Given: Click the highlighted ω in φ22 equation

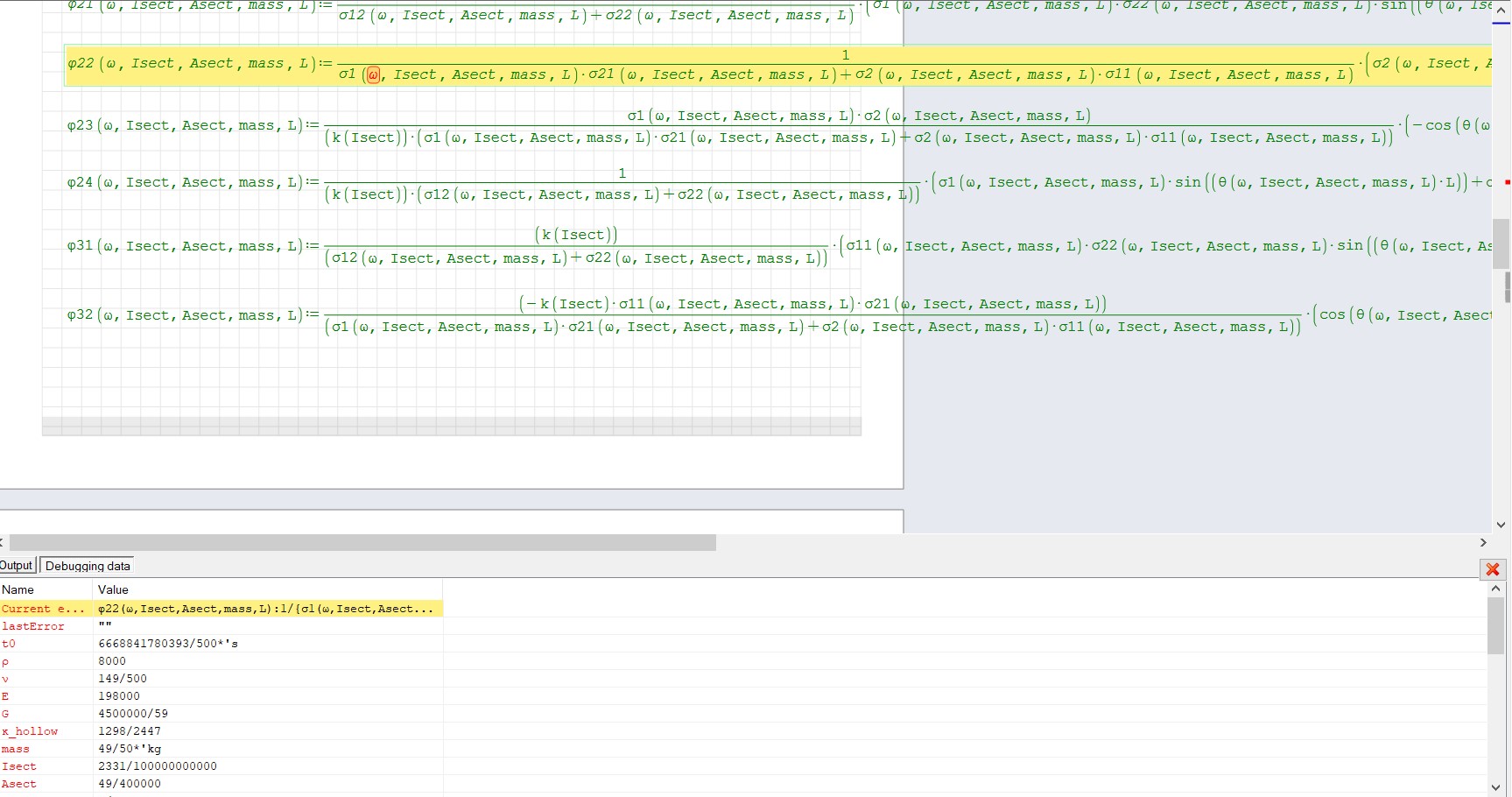Looking at the screenshot, I should tap(373, 75).
